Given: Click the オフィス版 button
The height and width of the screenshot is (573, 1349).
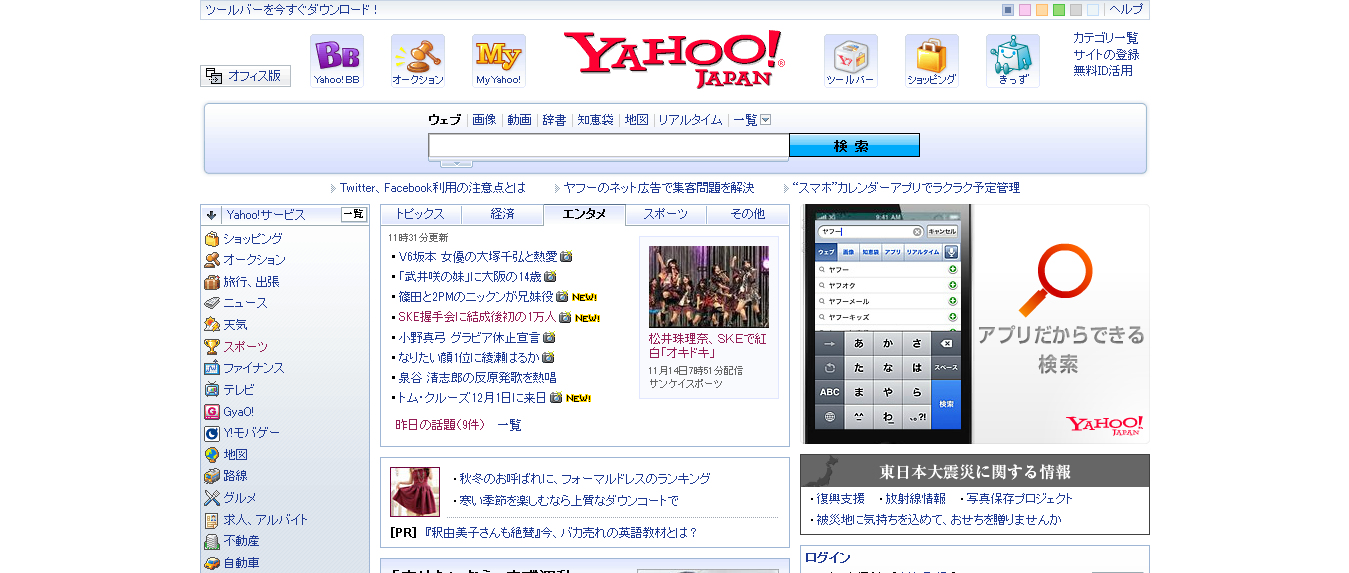Looking at the screenshot, I should pyautogui.click(x=245, y=76).
